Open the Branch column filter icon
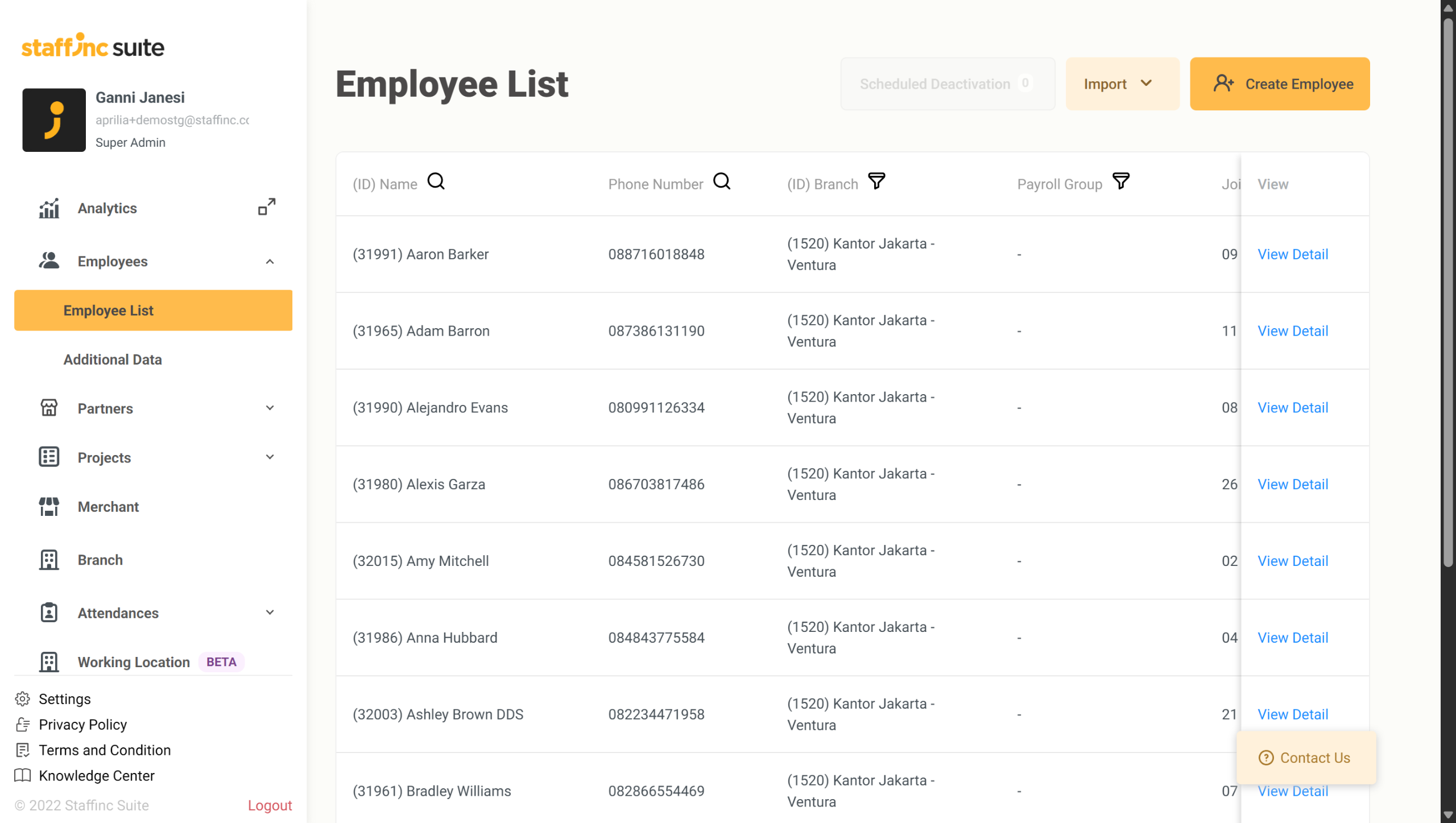Screen dimensions: 1456x823 876,181
